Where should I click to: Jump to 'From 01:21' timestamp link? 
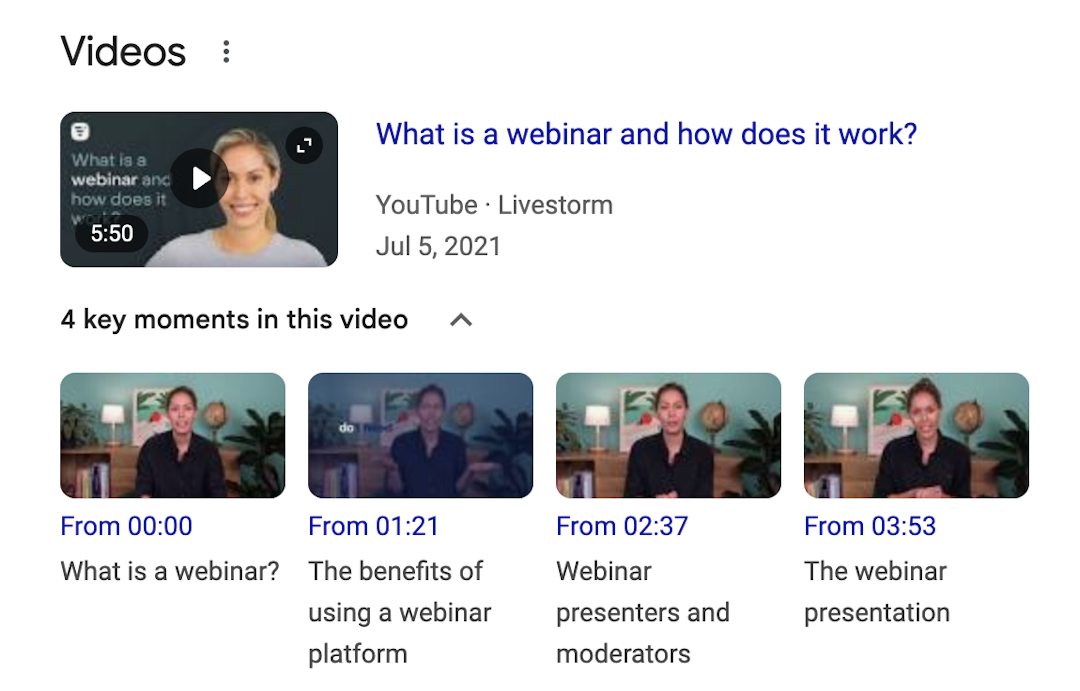[x=373, y=526]
